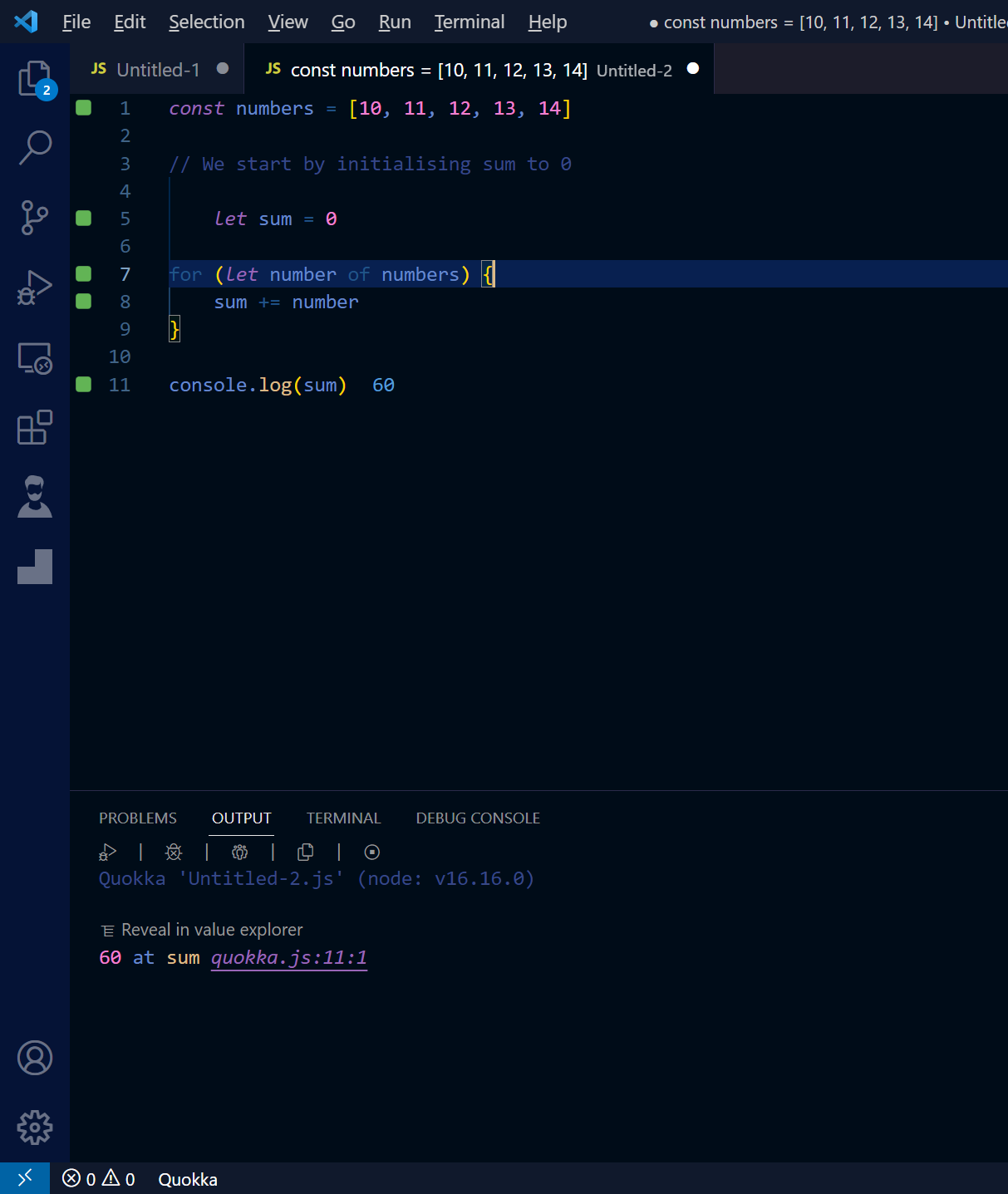This screenshot has height=1194, width=1008.
Task: Open the Remote Explorer view icon
Action: point(35,358)
